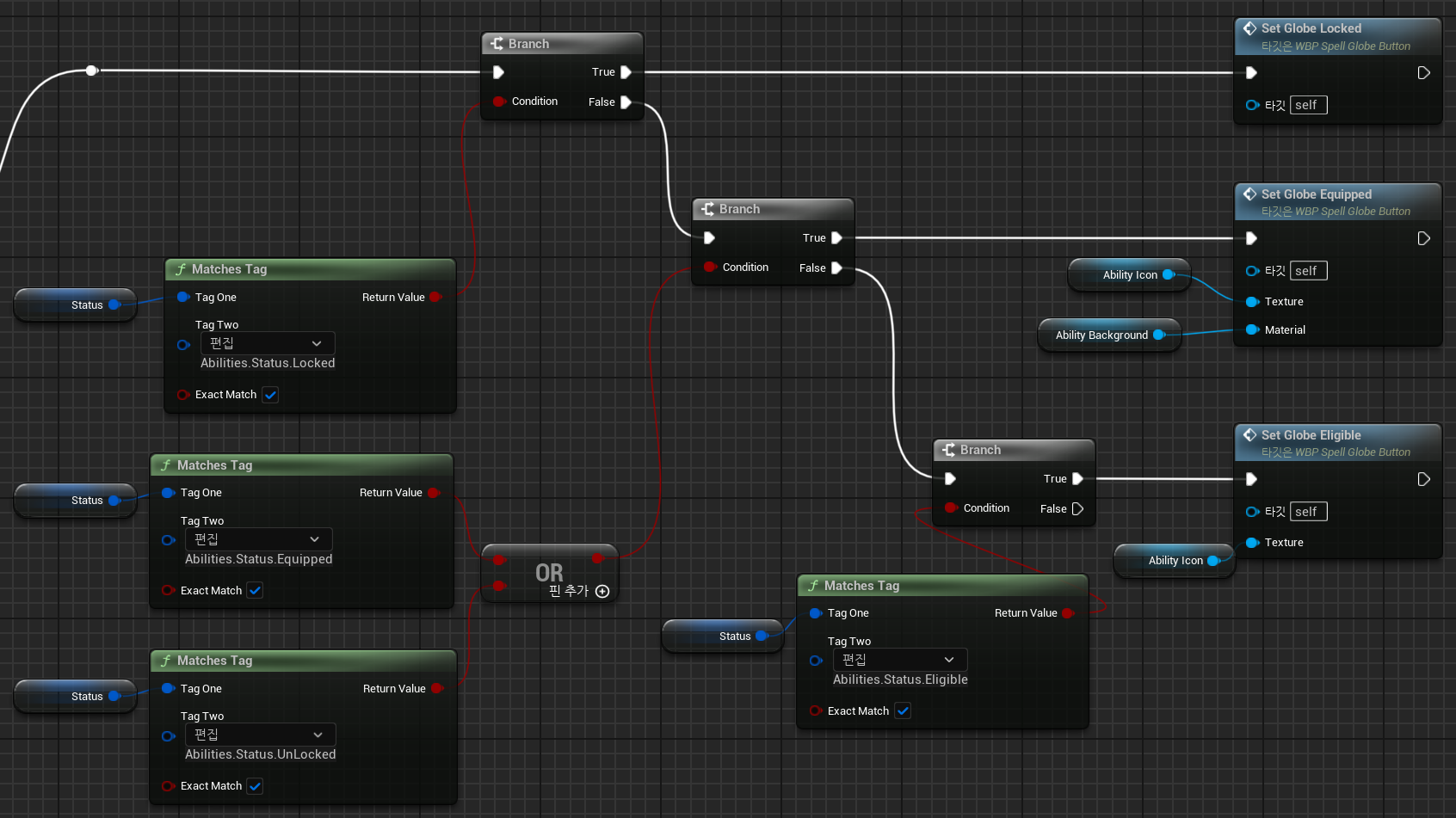
Task: Select Status variable node feeding UnLocked Matches Tag
Action: (76, 697)
